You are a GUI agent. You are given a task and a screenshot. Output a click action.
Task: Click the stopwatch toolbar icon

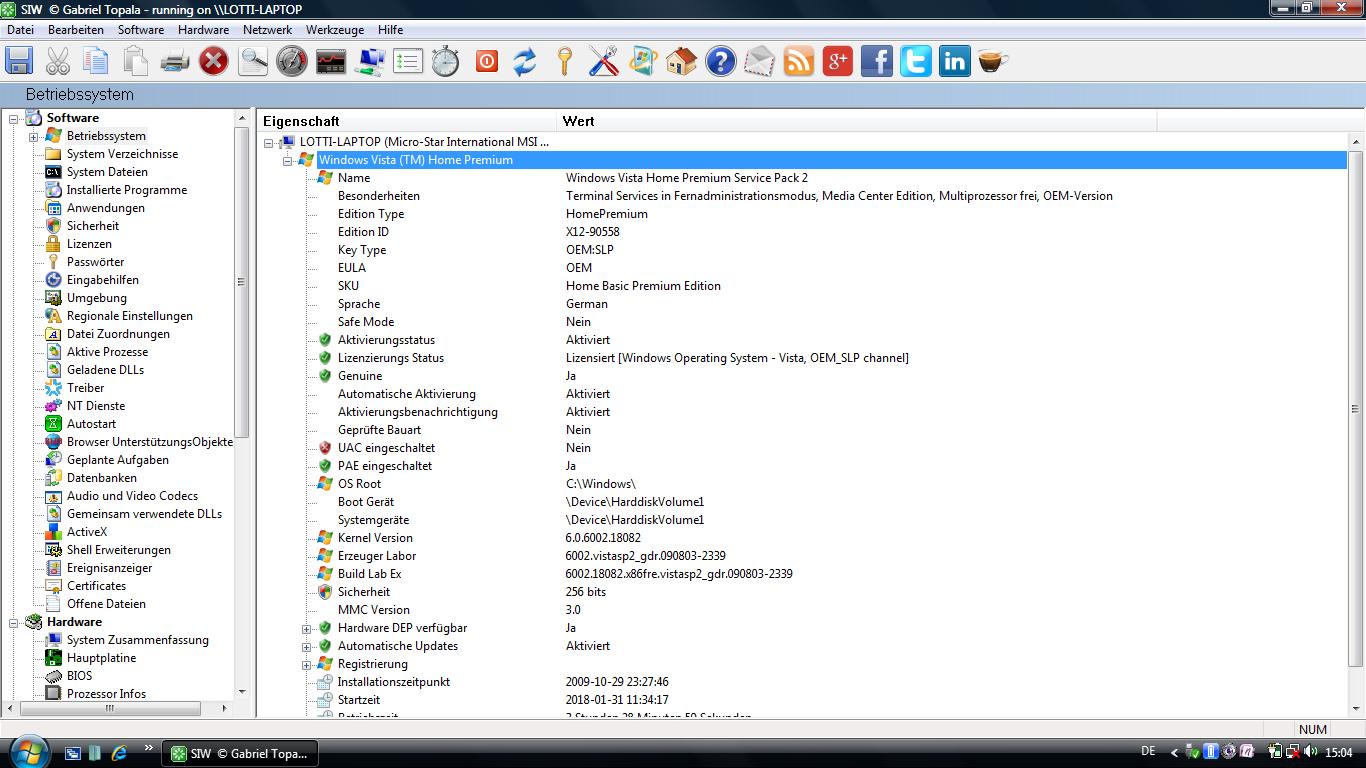(446, 61)
